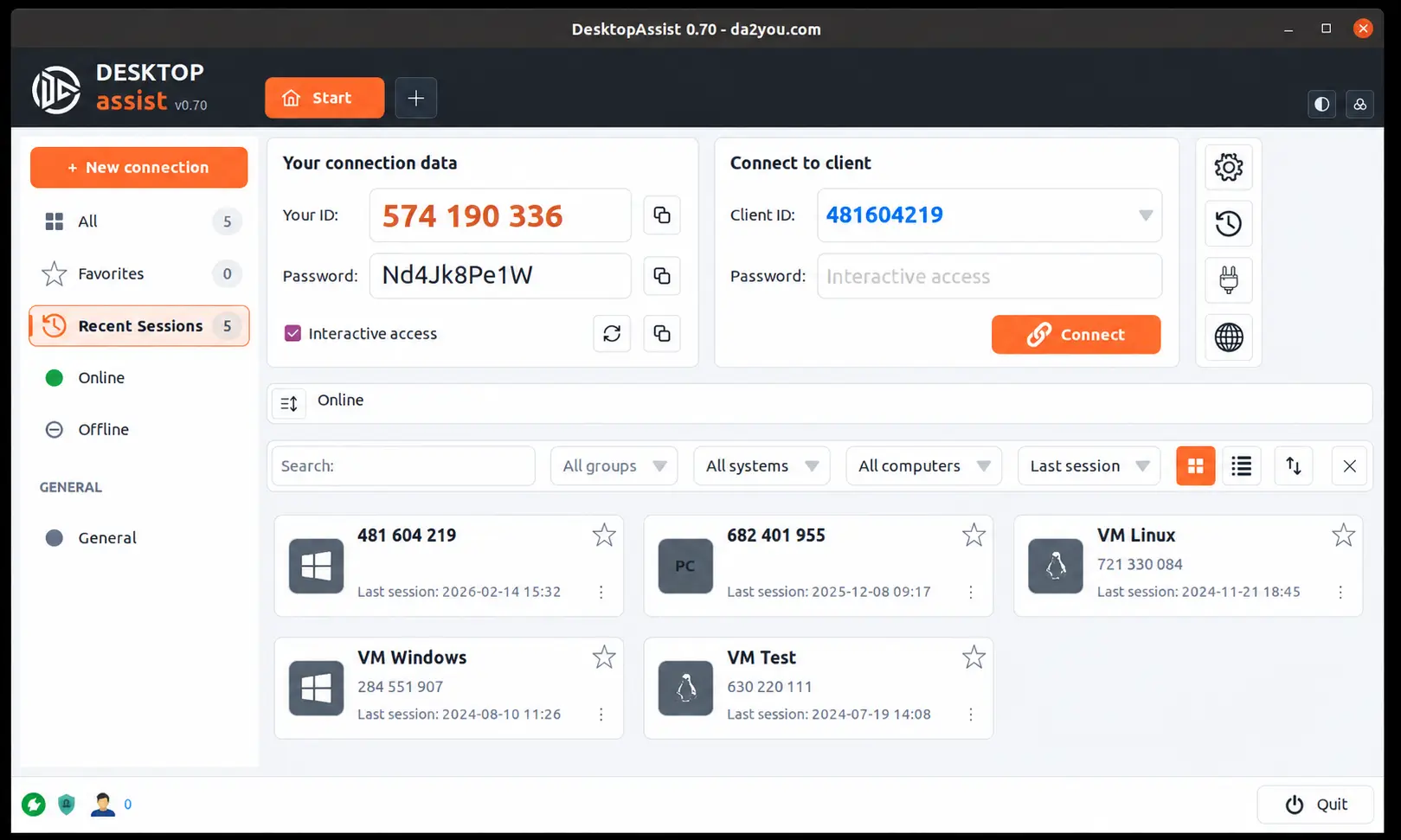Open the globe network icon
1401x840 pixels.
[x=1229, y=337]
